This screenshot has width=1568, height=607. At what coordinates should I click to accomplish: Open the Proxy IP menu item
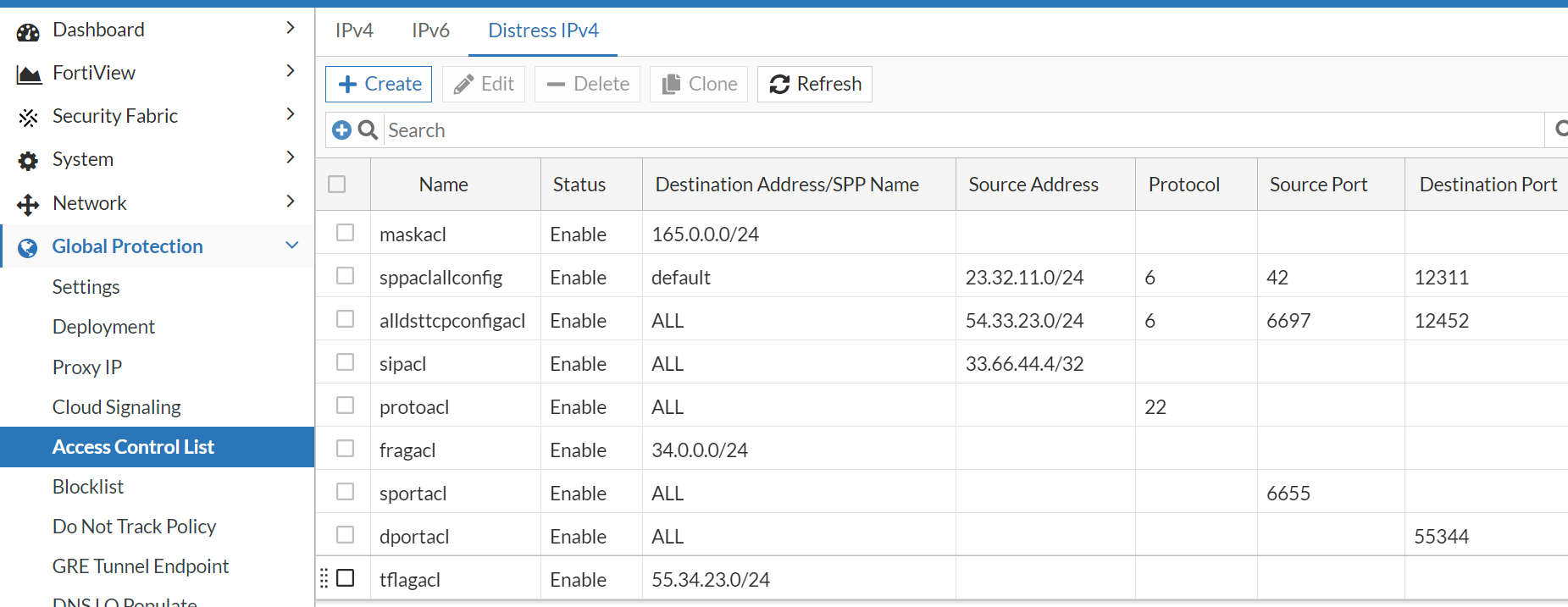coord(87,367)
